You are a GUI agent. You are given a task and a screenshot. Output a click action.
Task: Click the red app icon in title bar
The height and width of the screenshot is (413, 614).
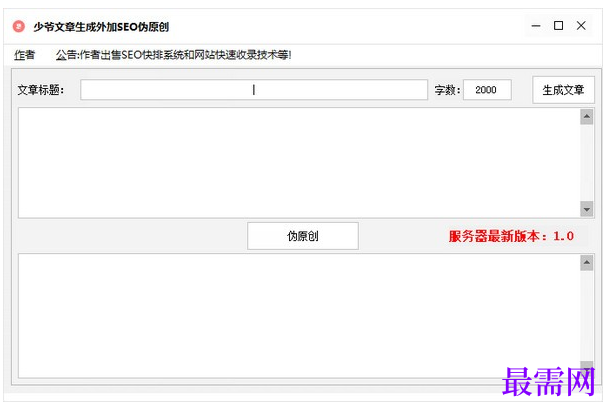[x=19, y=27]
